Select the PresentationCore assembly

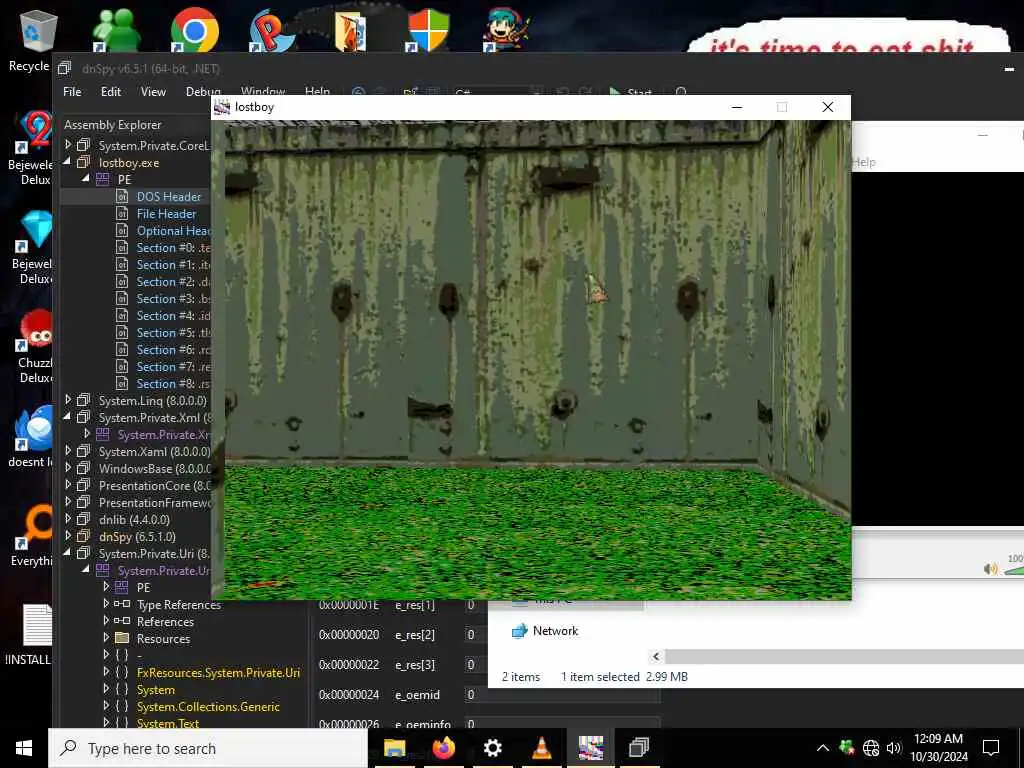(x=155, y=486)
